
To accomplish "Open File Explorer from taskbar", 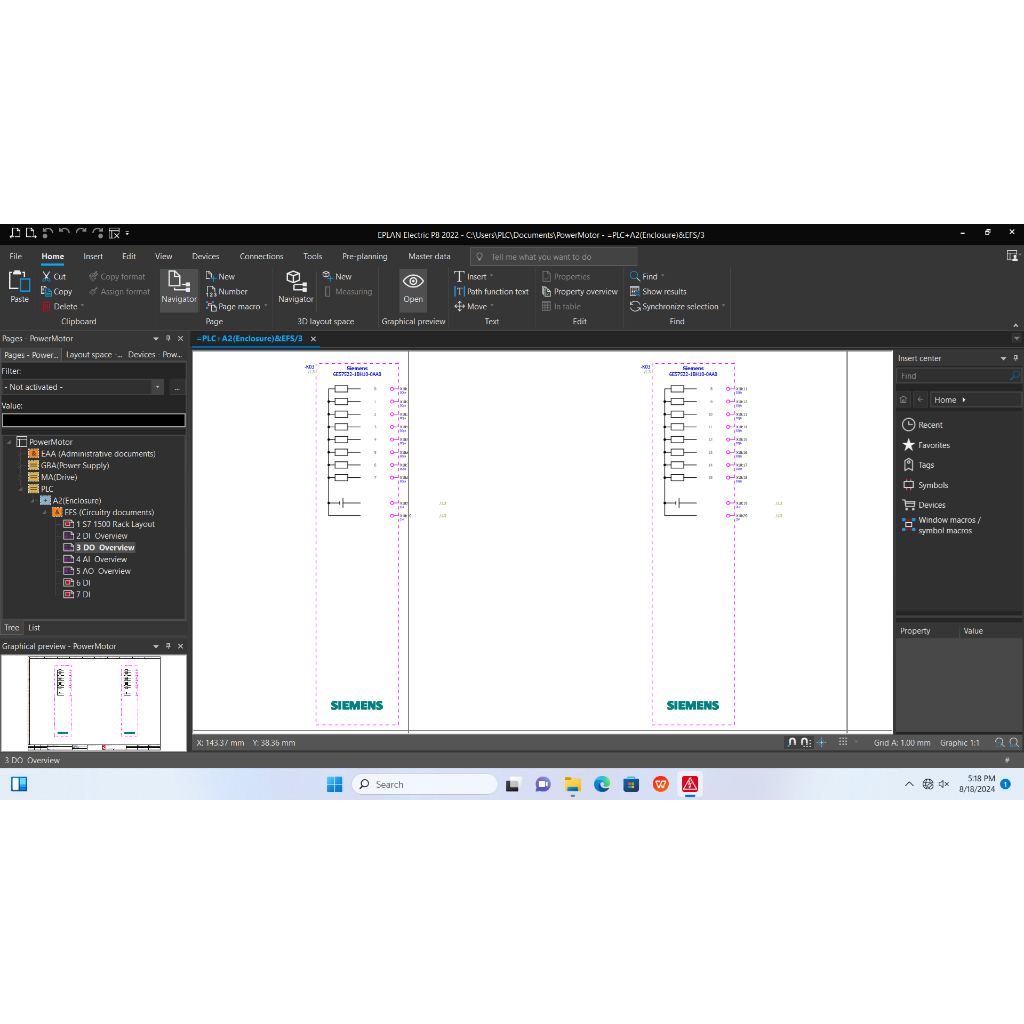I will click(573, 784).
